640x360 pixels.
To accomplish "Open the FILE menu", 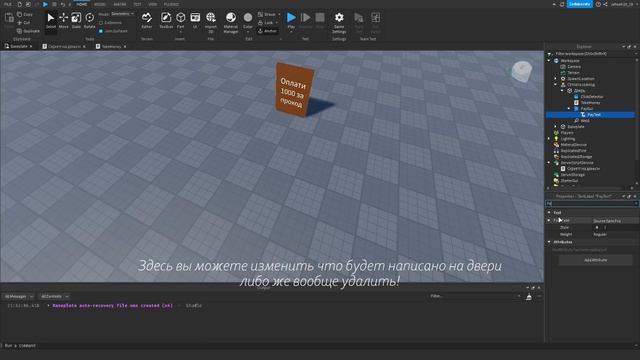I will click(x=8, y=4).
